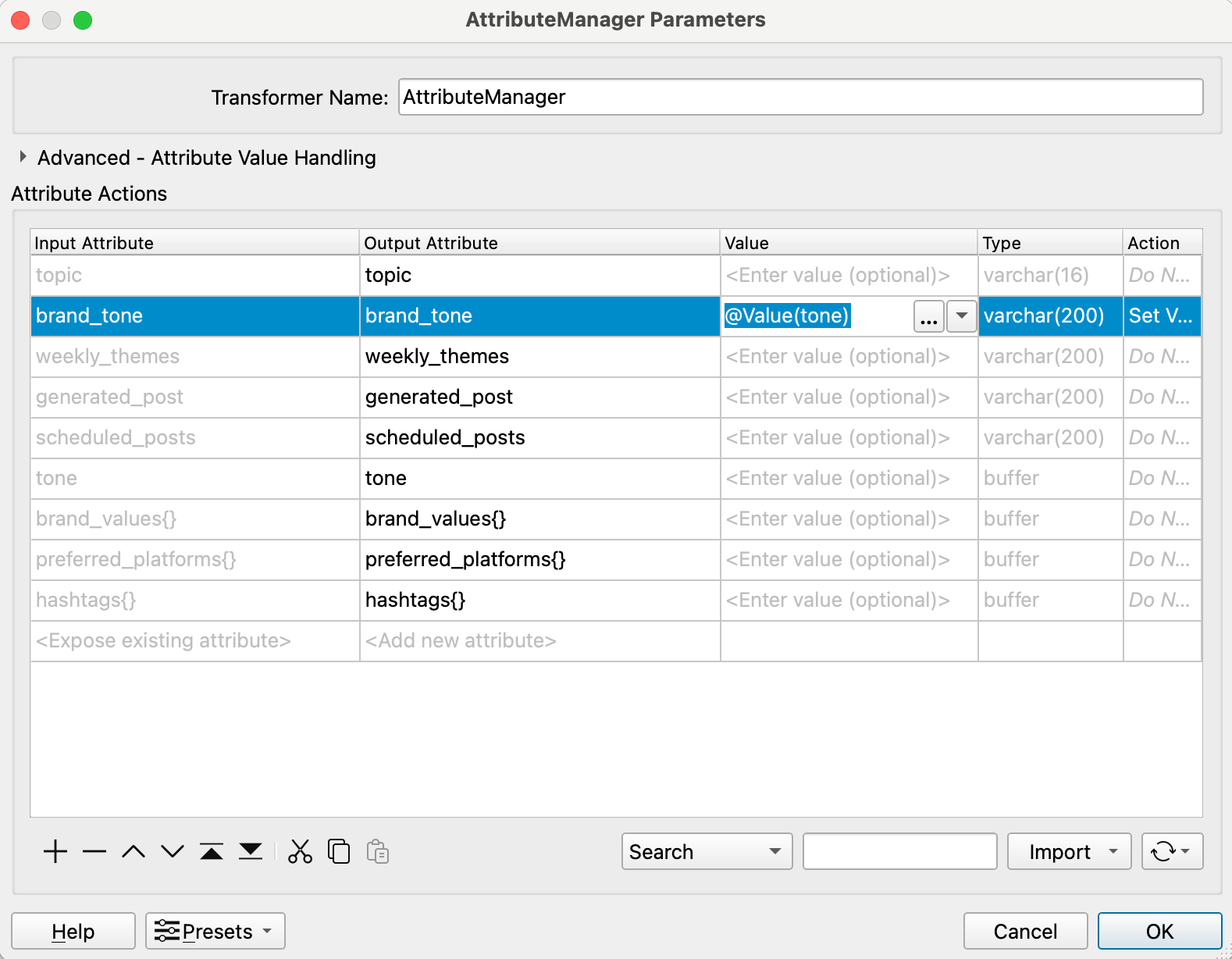Expand Advanced Attribute Value Handling section
Image resolution: width=1232 pixels, height=959 pixels.
(x=23, y=157)
